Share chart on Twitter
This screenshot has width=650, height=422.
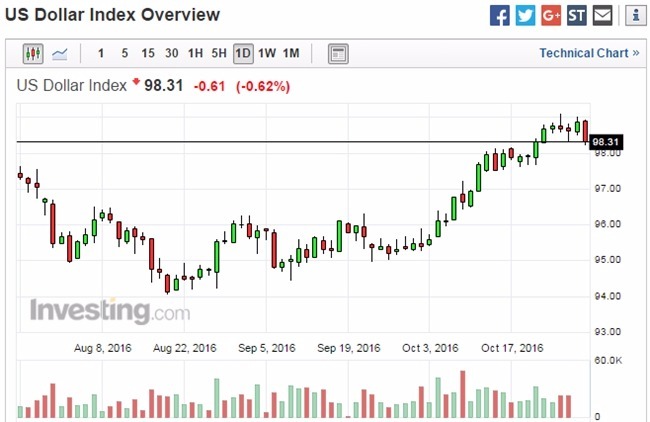coord(525,16)
